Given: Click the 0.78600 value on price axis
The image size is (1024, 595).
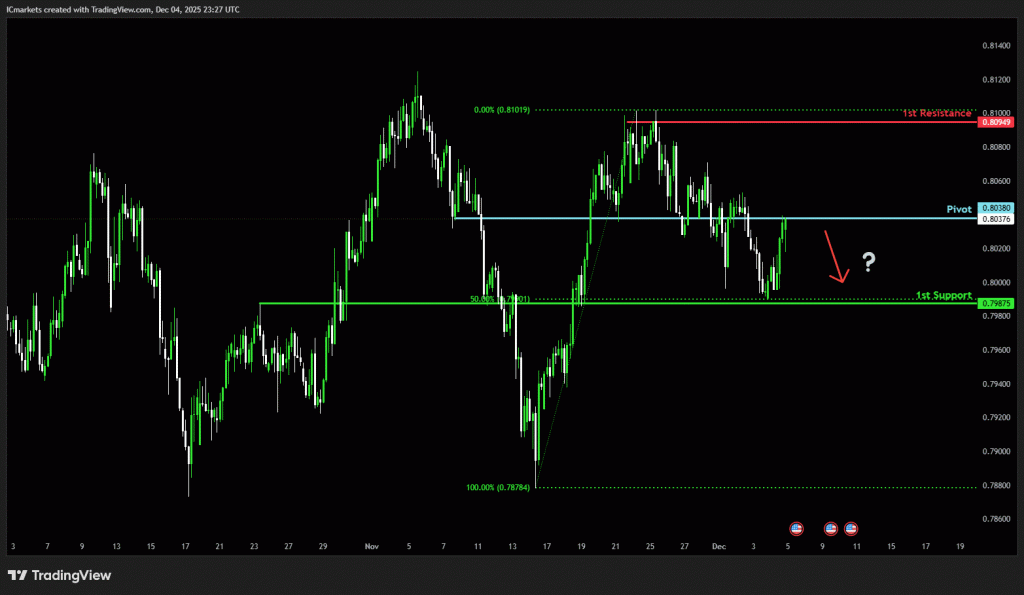Looking at the screenshot, I should point(996,519).
